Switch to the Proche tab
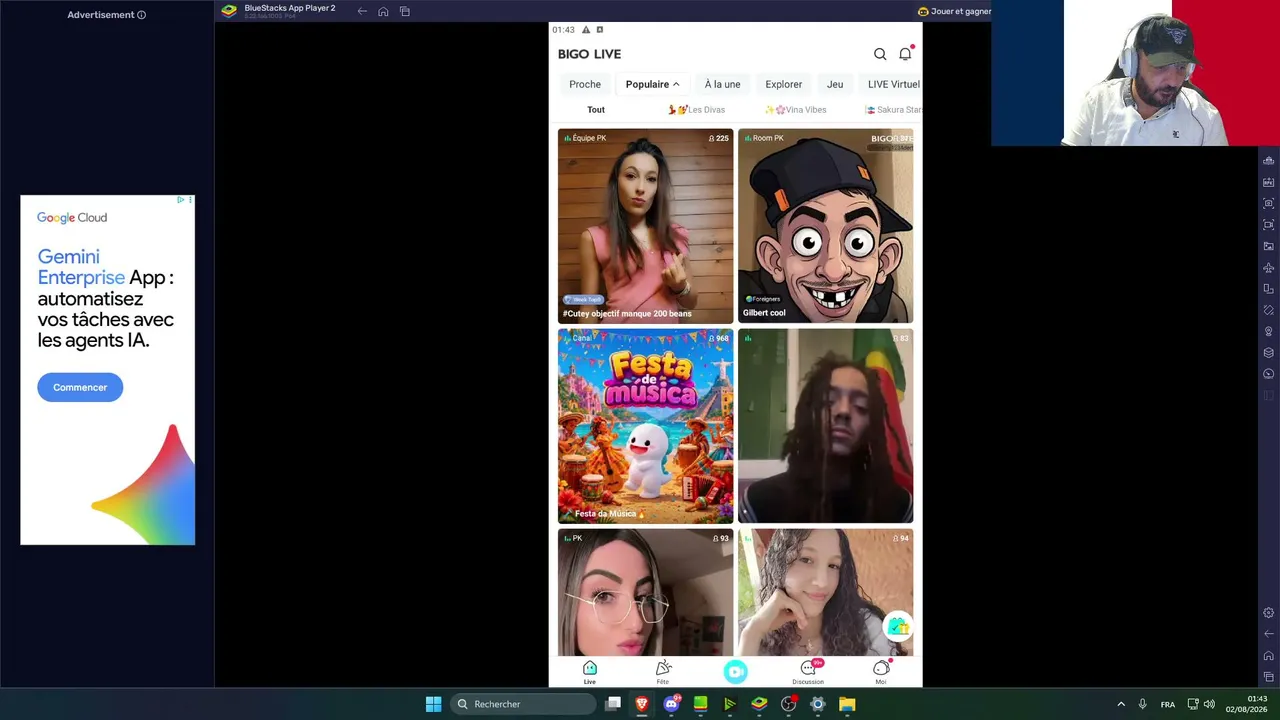The height and width of the screenshot is (720, 1280). tap(585, 84)
